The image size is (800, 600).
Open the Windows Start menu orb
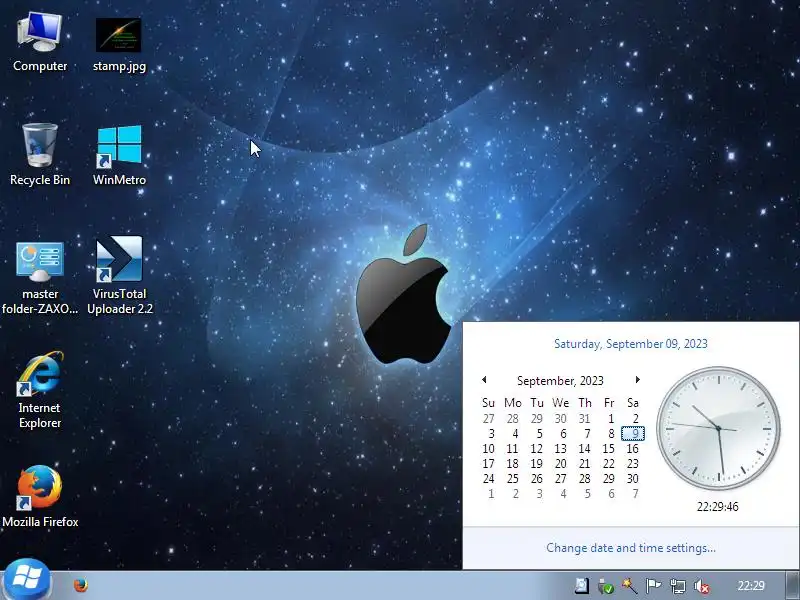click(27, 580)
